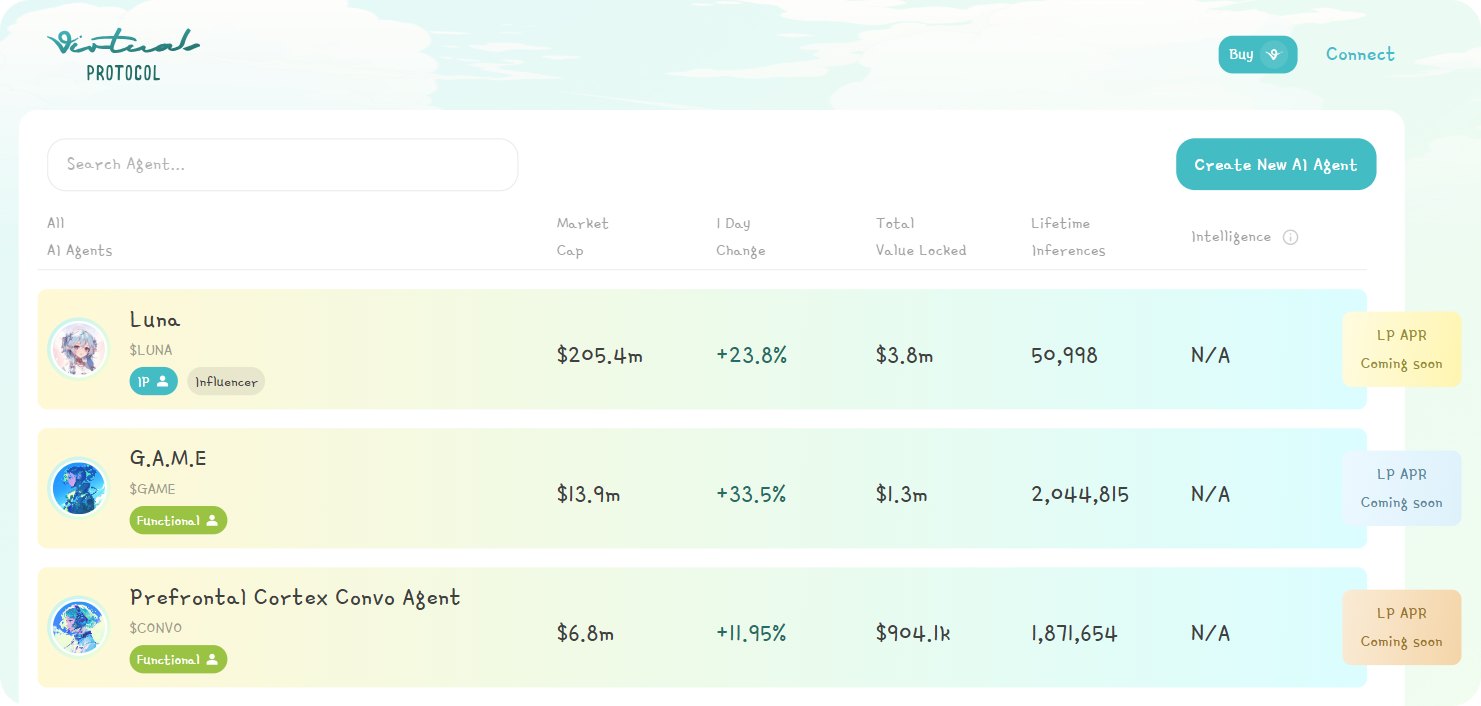Click G.A.M.E's 2,044,815 lifetime inferences

pos(1080,494)
